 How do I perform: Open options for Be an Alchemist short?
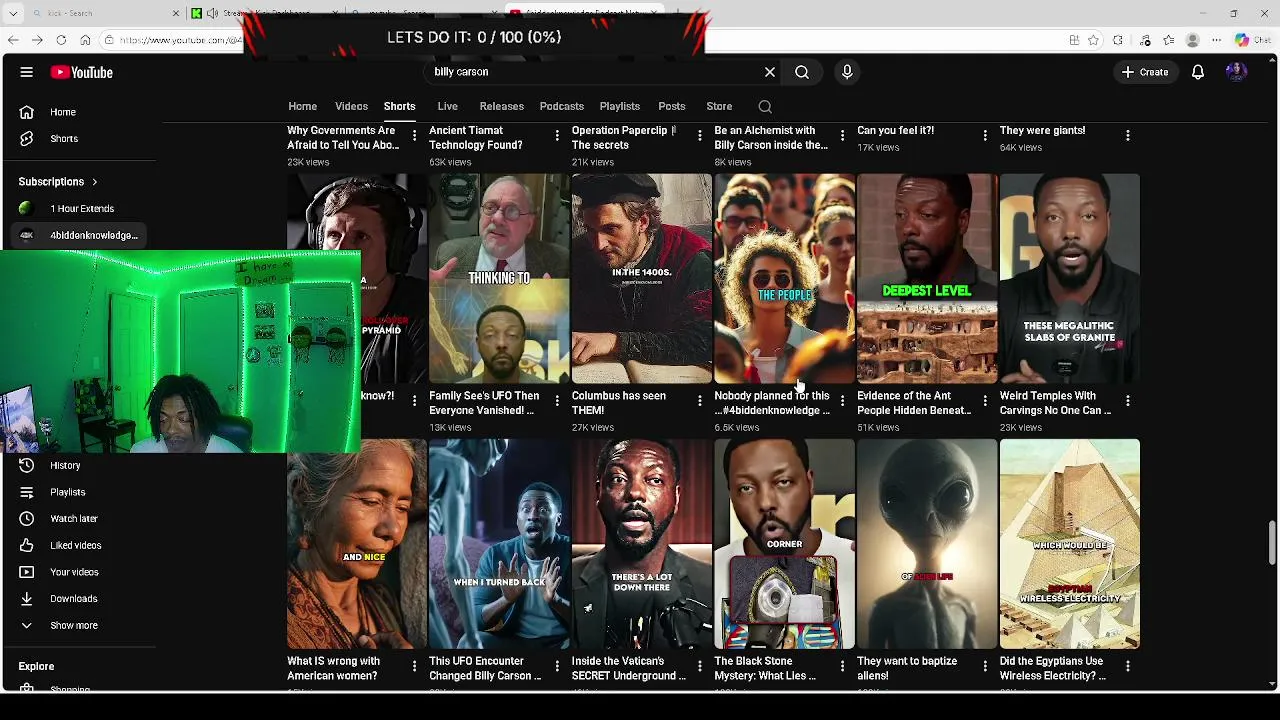coord(842,135)
